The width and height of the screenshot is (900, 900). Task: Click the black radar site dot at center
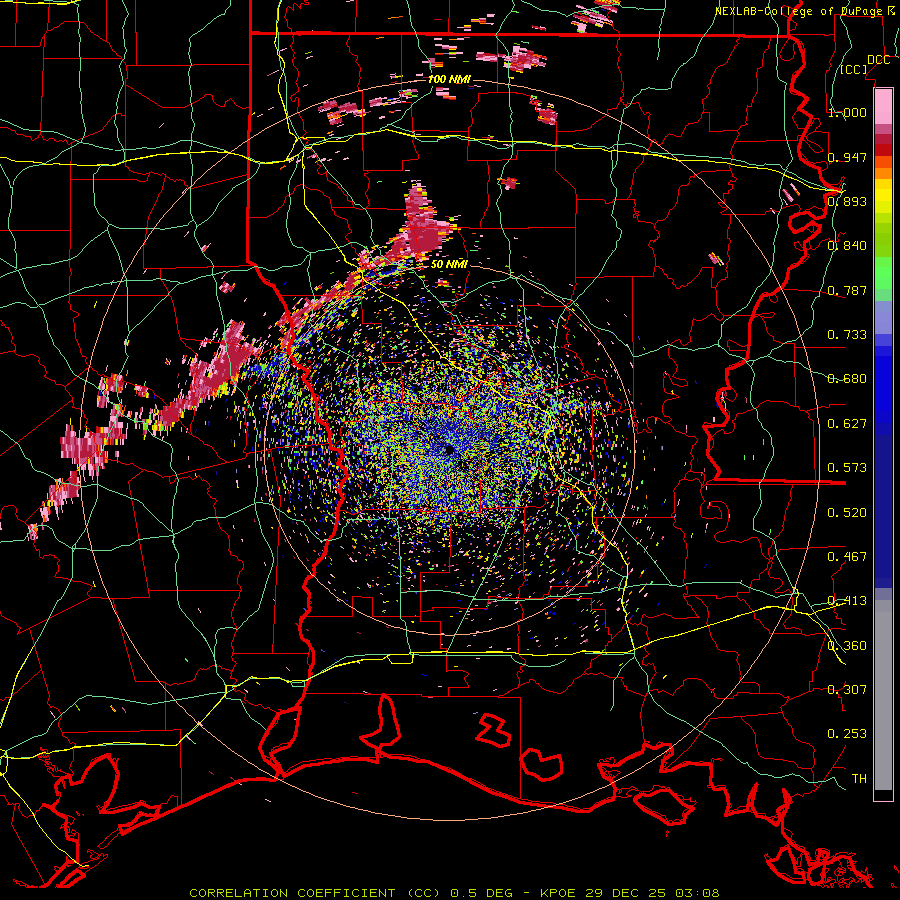(449, 449)
